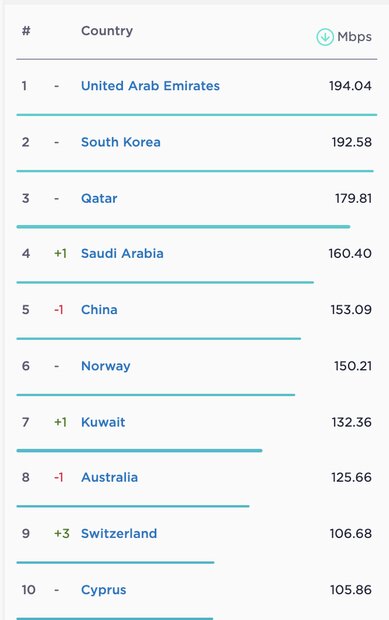Open the Norway country link
The image size is (389, 620).
106,366
